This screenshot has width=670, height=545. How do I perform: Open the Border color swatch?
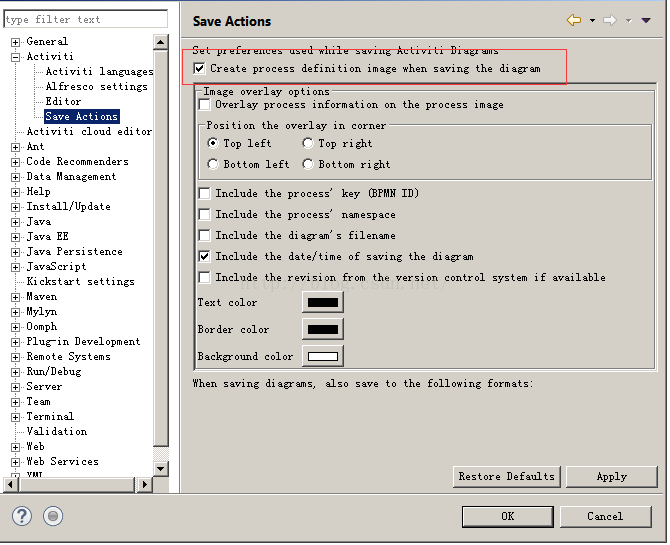(x=323, y=329)
